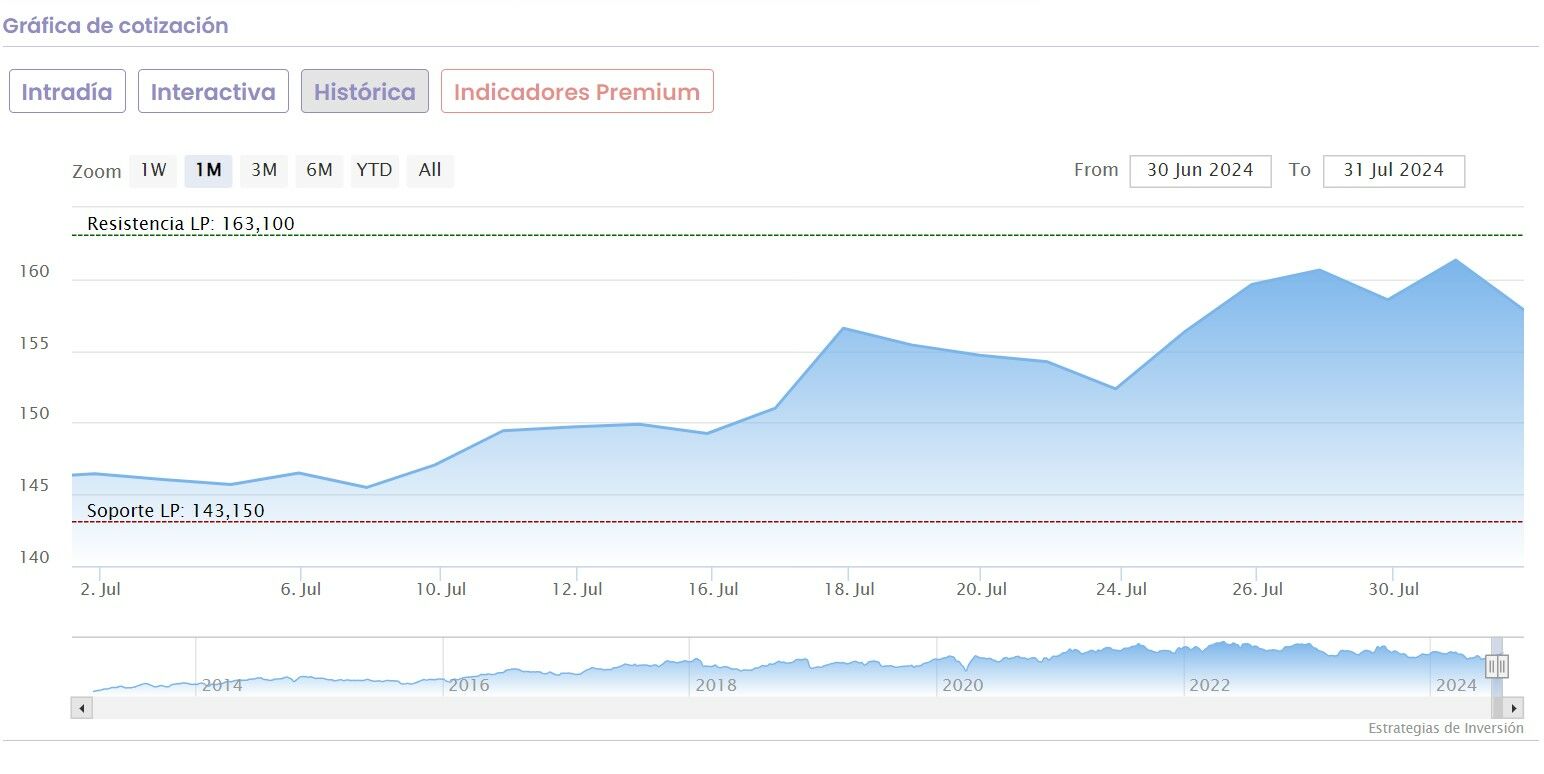This screenshot has height=774, width=1544.
Task: Set zoom range to 1W
Action: 153,170
